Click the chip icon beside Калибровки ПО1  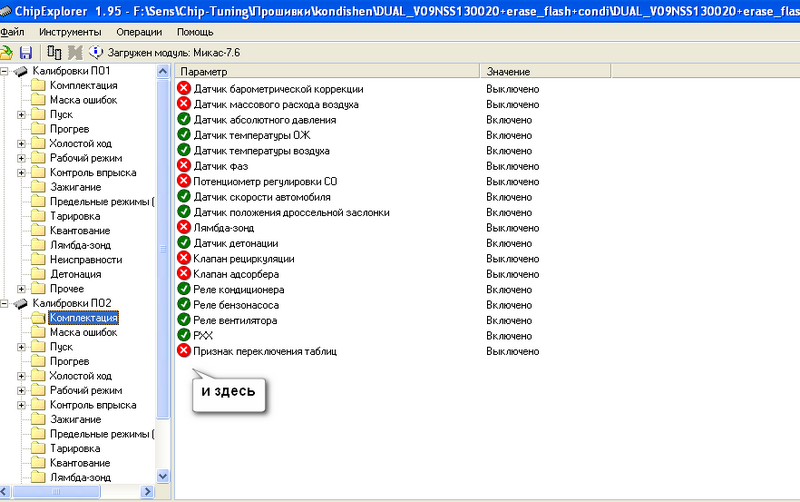[x=21, y=72]
